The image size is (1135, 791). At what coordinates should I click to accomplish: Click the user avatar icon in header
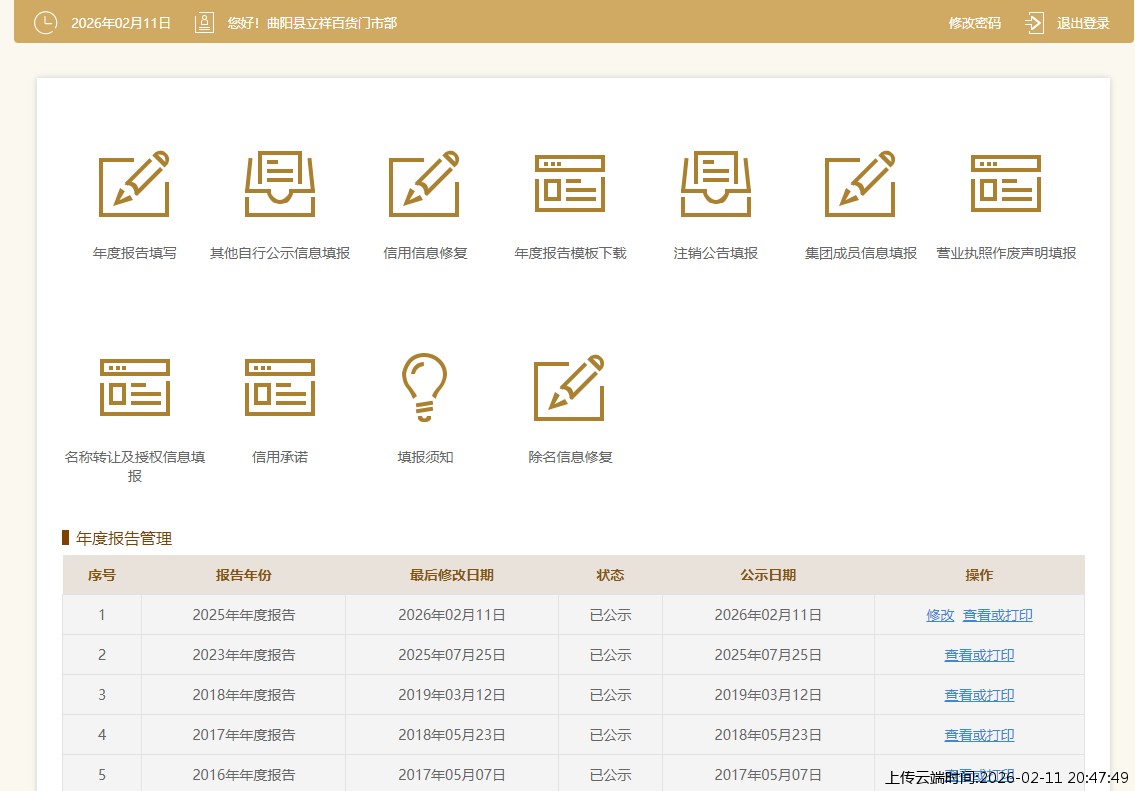tap(204, 23)
